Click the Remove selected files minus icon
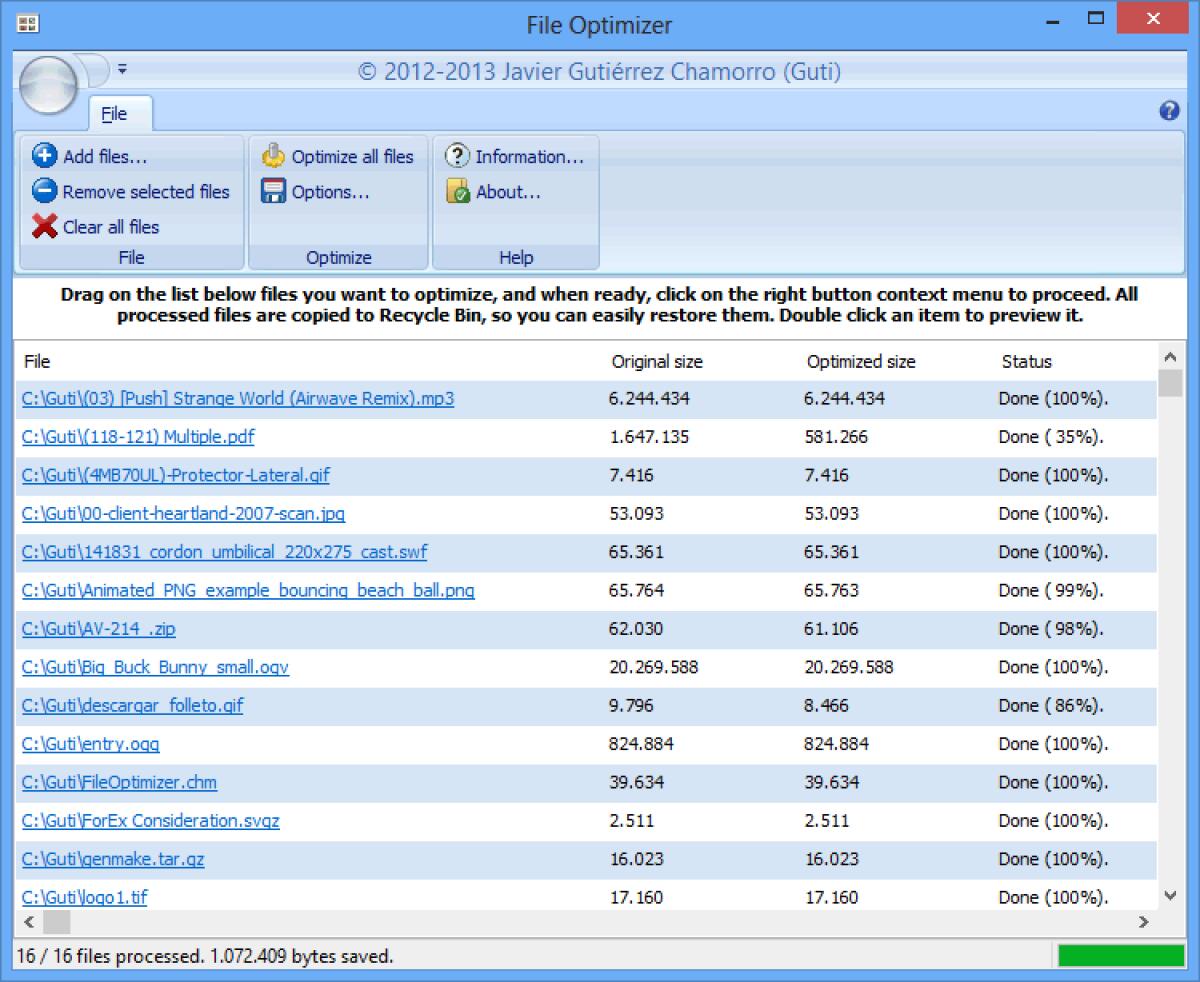Image resolution: width=1200 pixels, height=982 pixels. pos(45,191)
